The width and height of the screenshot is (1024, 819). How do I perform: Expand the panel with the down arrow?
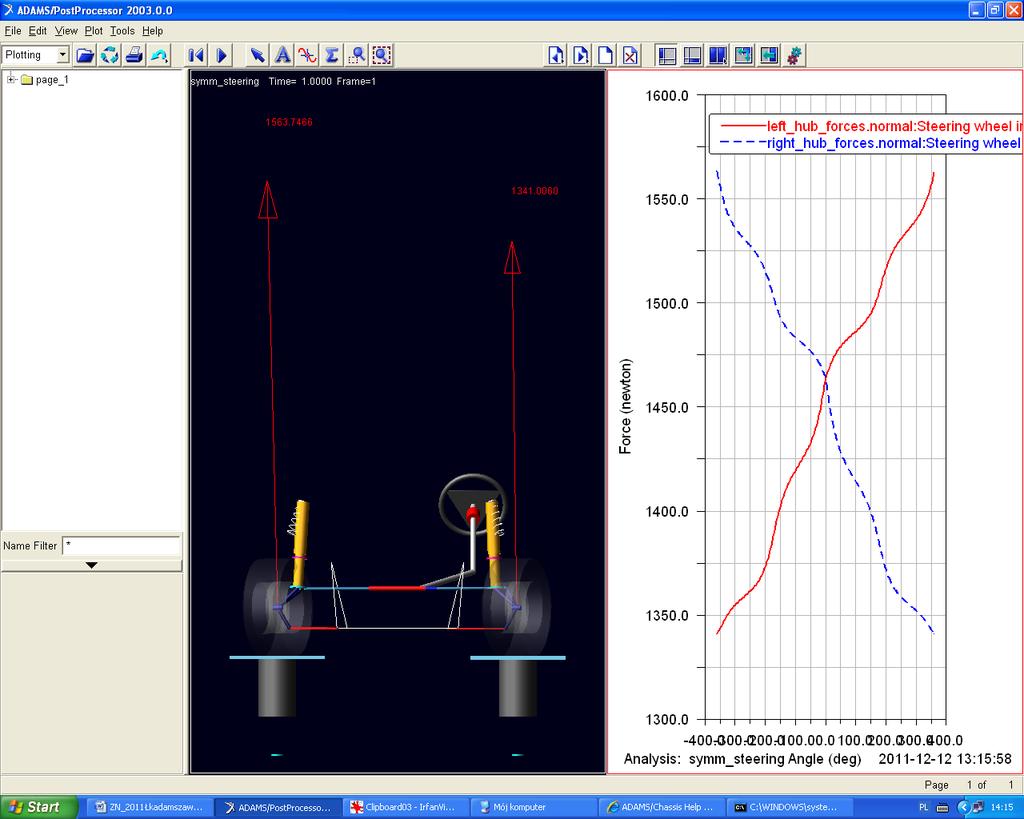tap(91, 565)
